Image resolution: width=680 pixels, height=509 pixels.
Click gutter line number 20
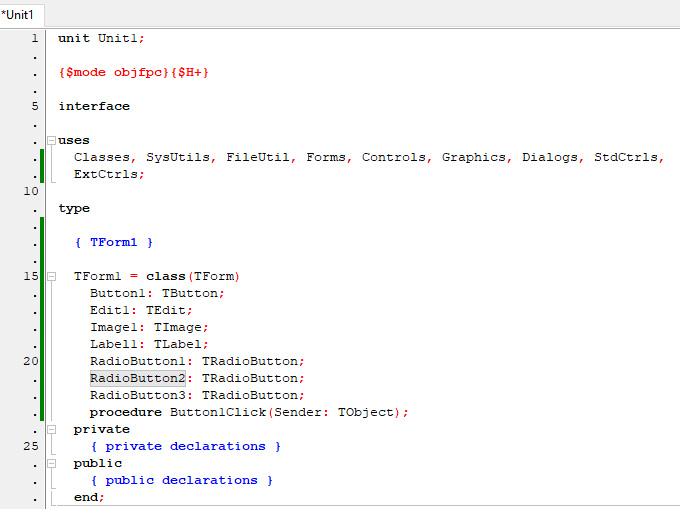pos(31,361)
